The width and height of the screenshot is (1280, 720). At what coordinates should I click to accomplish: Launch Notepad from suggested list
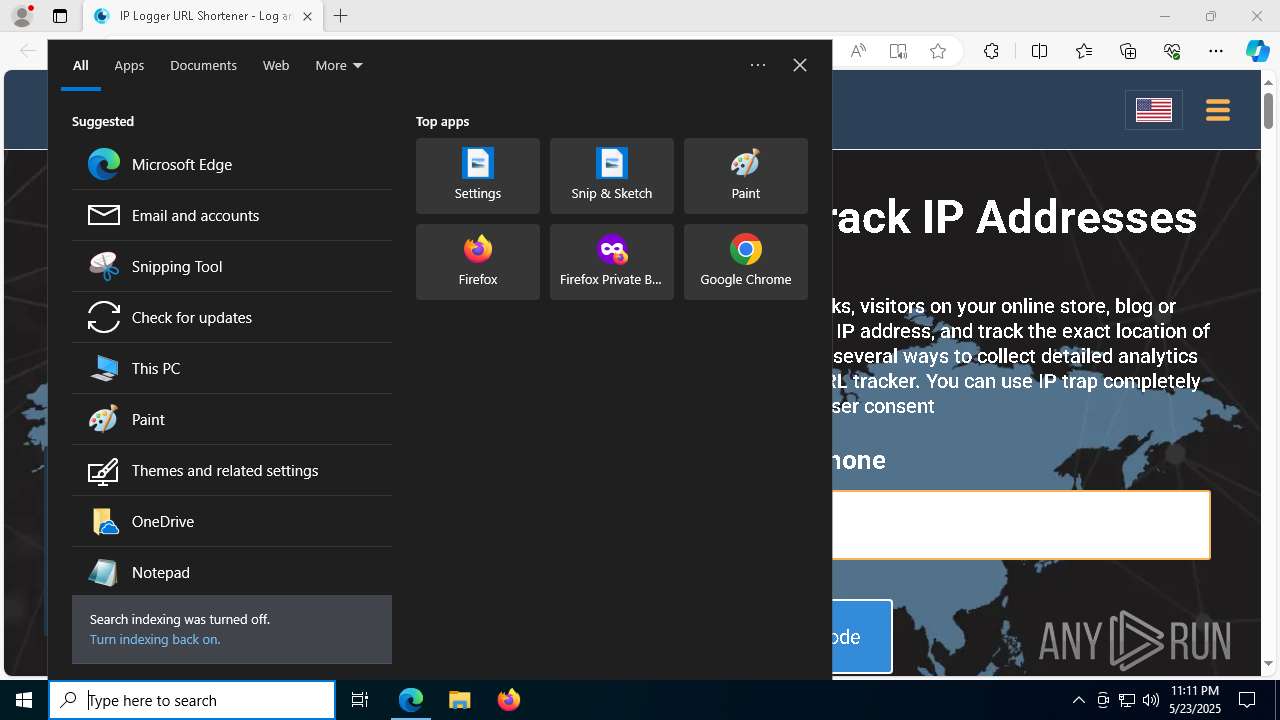point(232,572)
